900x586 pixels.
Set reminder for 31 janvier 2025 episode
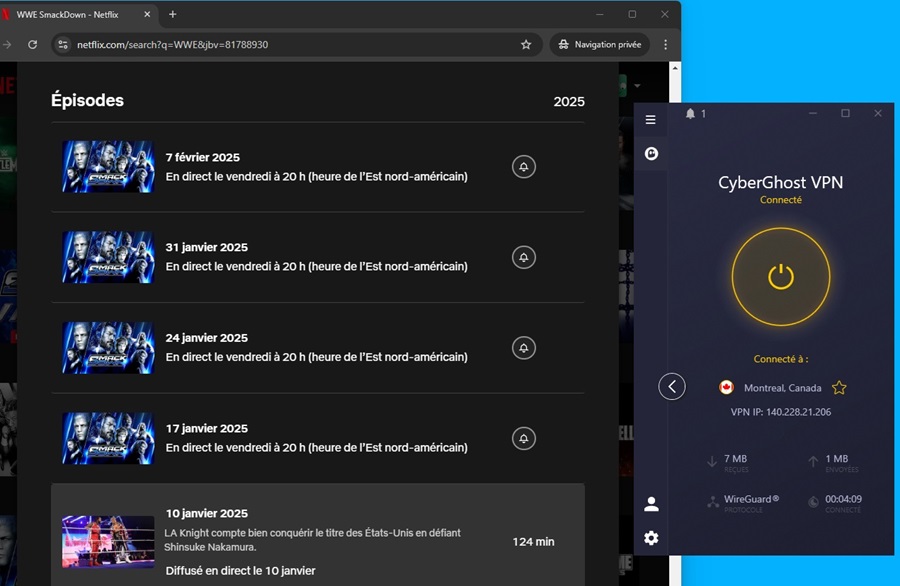pos(523,257)
